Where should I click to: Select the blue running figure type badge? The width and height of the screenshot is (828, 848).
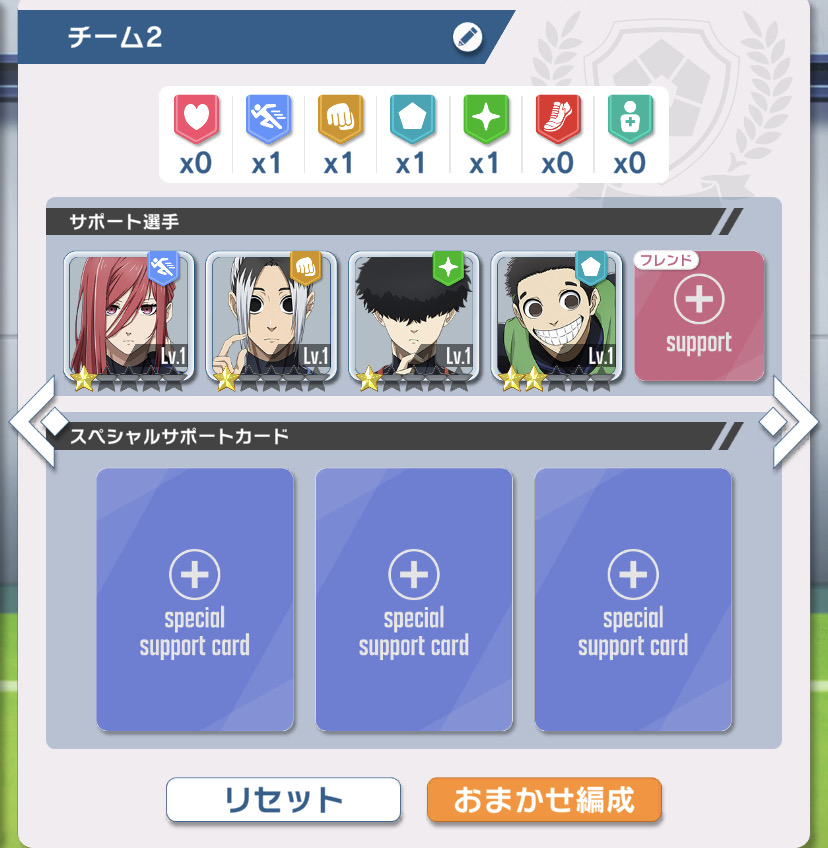click(268, 118)
